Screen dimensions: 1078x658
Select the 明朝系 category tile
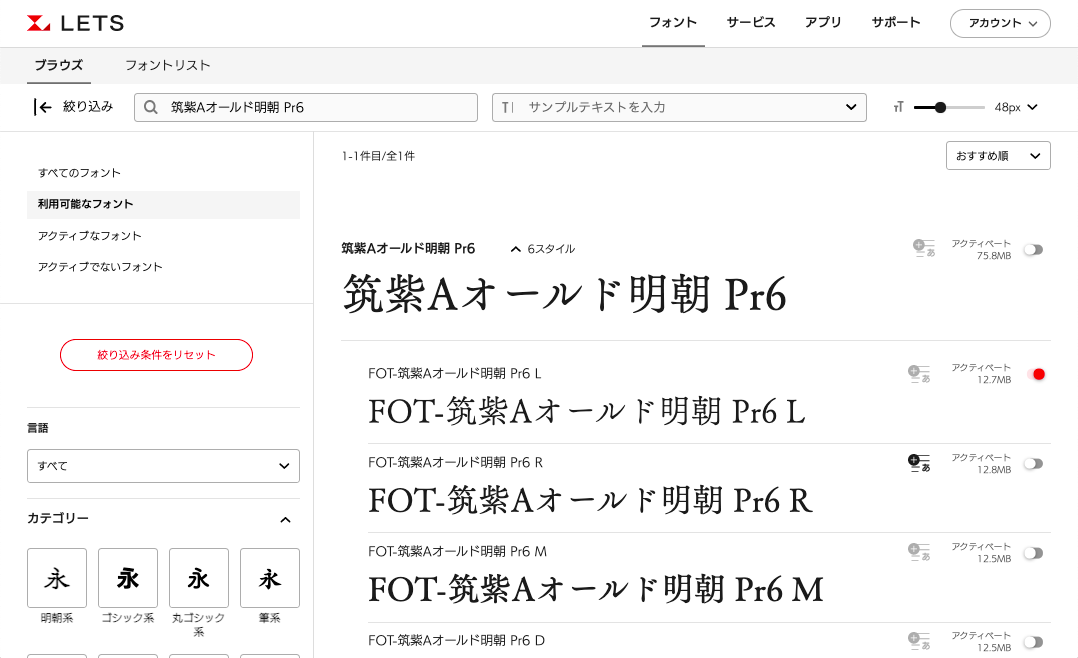(x=57, y=578)
